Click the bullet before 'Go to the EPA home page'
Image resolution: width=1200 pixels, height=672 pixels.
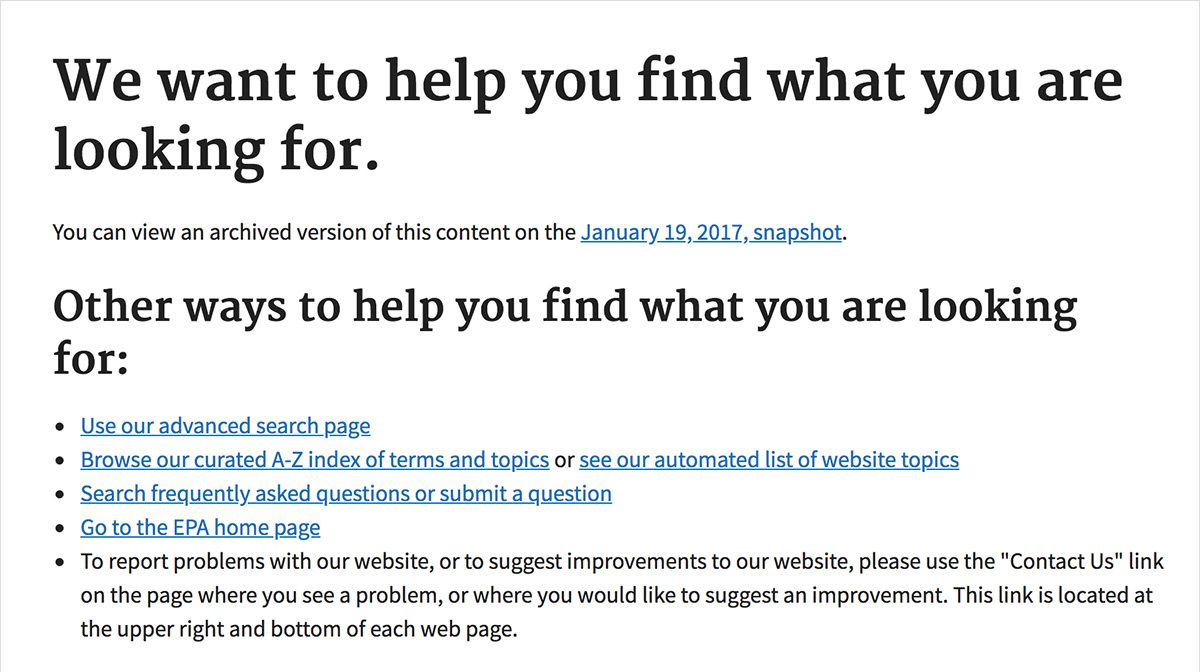tap(61, 529)
